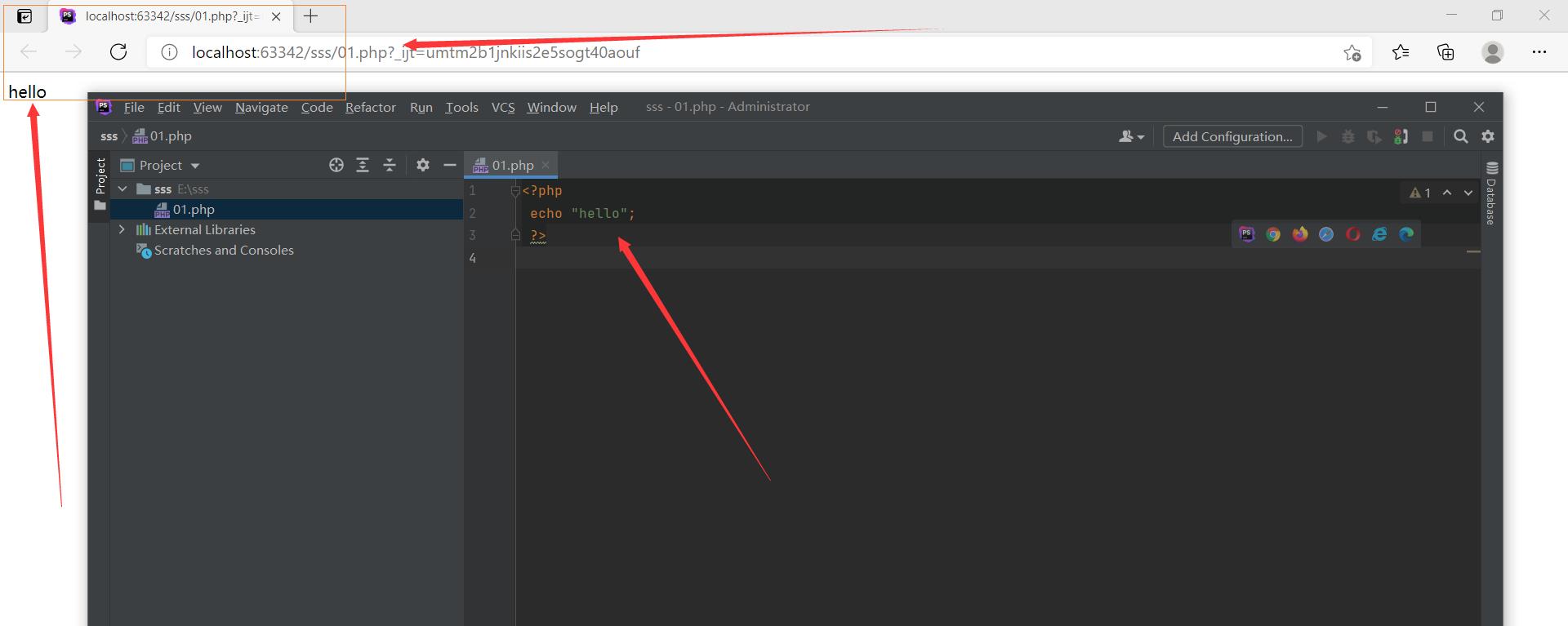
Task: Open the Help menu
Action: [604, 107]
